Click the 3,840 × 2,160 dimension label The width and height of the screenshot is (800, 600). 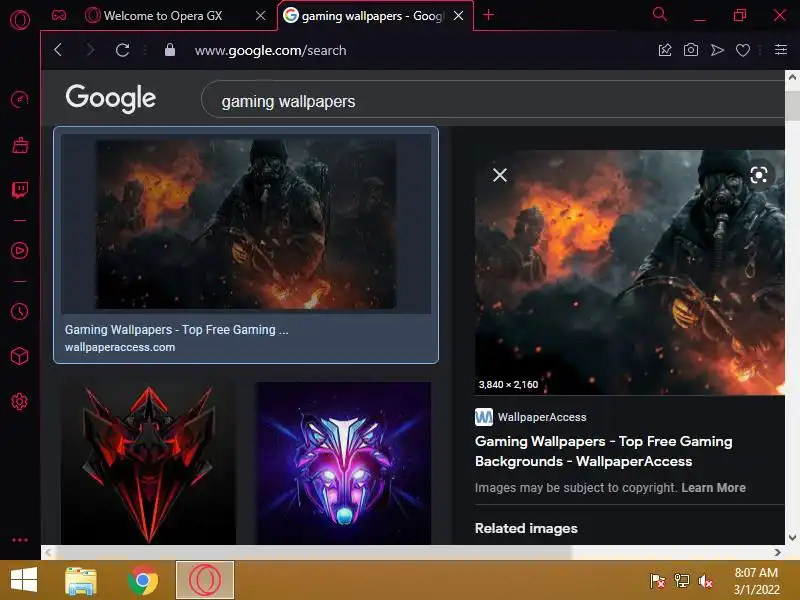coord(508,385)
